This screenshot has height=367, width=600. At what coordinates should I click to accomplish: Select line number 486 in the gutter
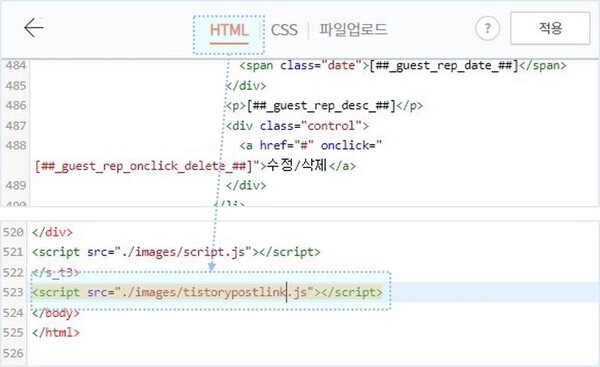(x=16, y=105)
